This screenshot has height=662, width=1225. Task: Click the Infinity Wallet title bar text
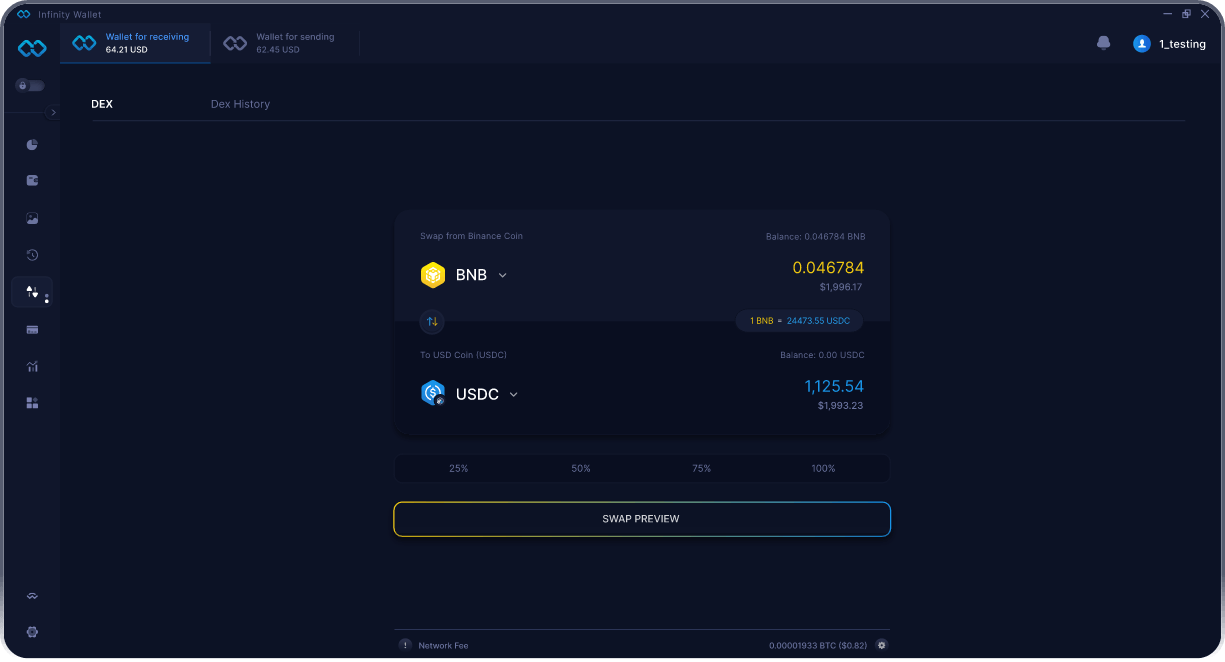(x=70, y=14)
